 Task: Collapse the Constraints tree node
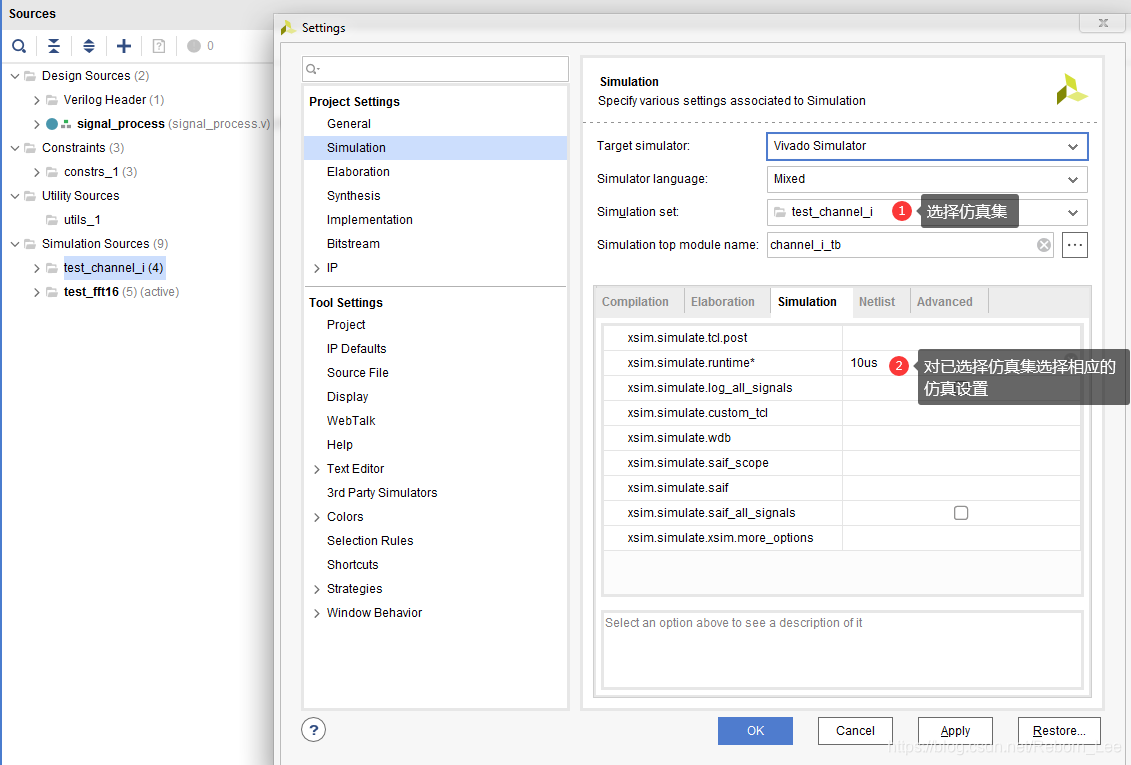point(14,148)
